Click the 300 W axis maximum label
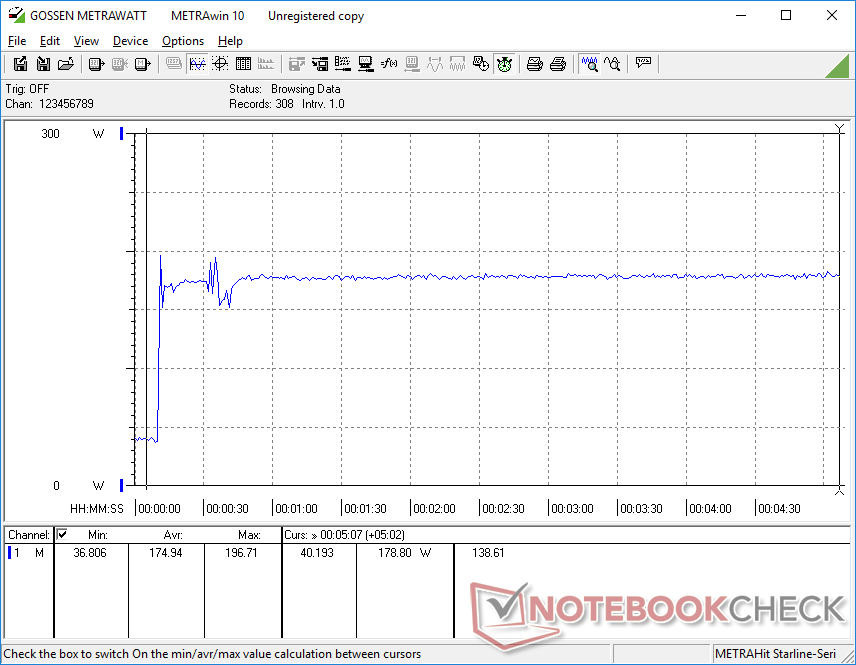Image resolution: width=856 pixels, height=665 pixels. point(51,134)
